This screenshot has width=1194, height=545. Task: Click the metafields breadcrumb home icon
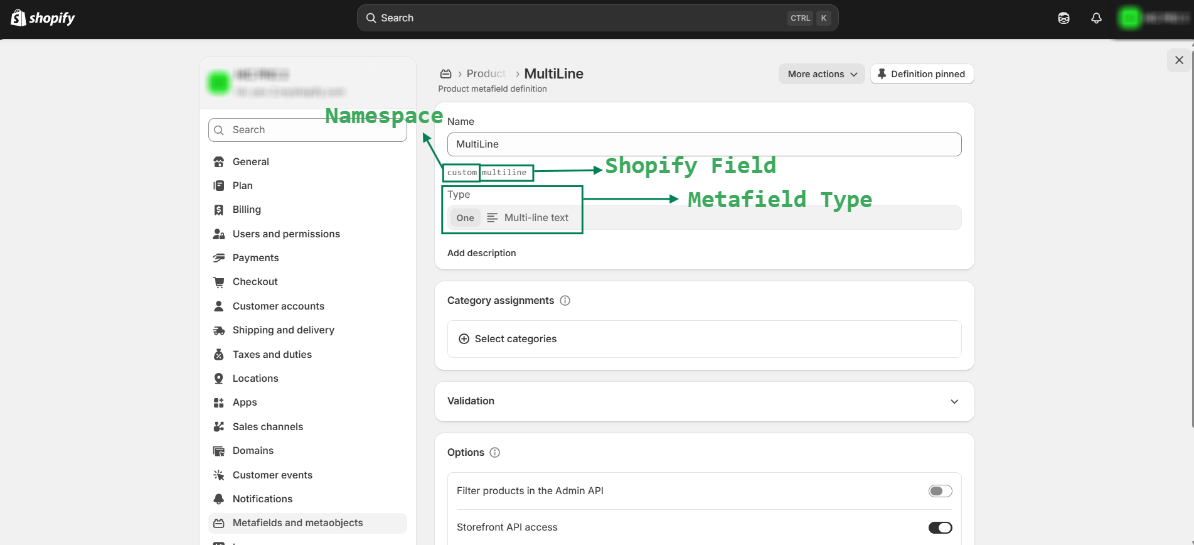[x=446, y=74]
